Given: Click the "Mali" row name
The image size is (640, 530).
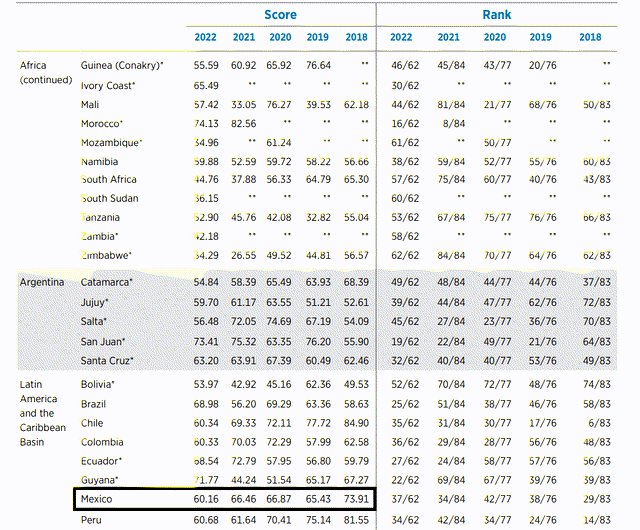Looking at the screenshot, I should pyautogui.click(x=90, y=105).
